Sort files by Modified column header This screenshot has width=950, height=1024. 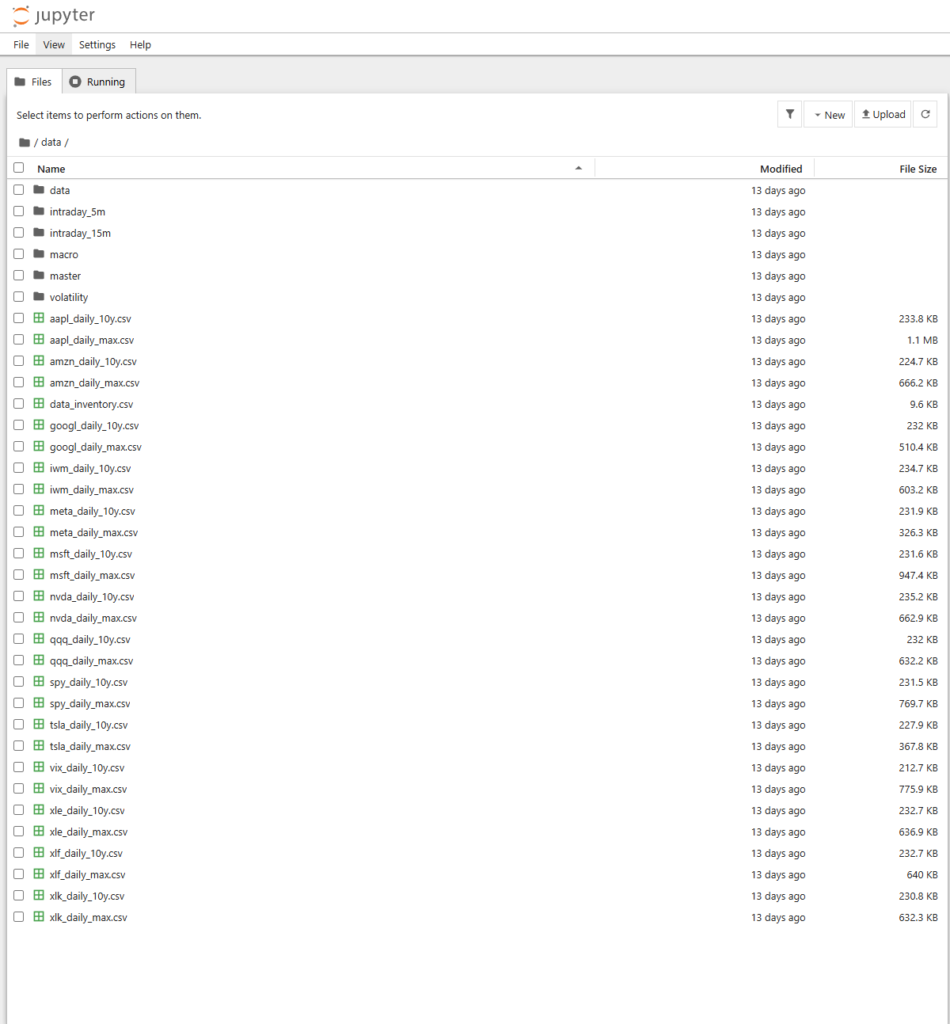pyautogui.click(x=781, y=168)
